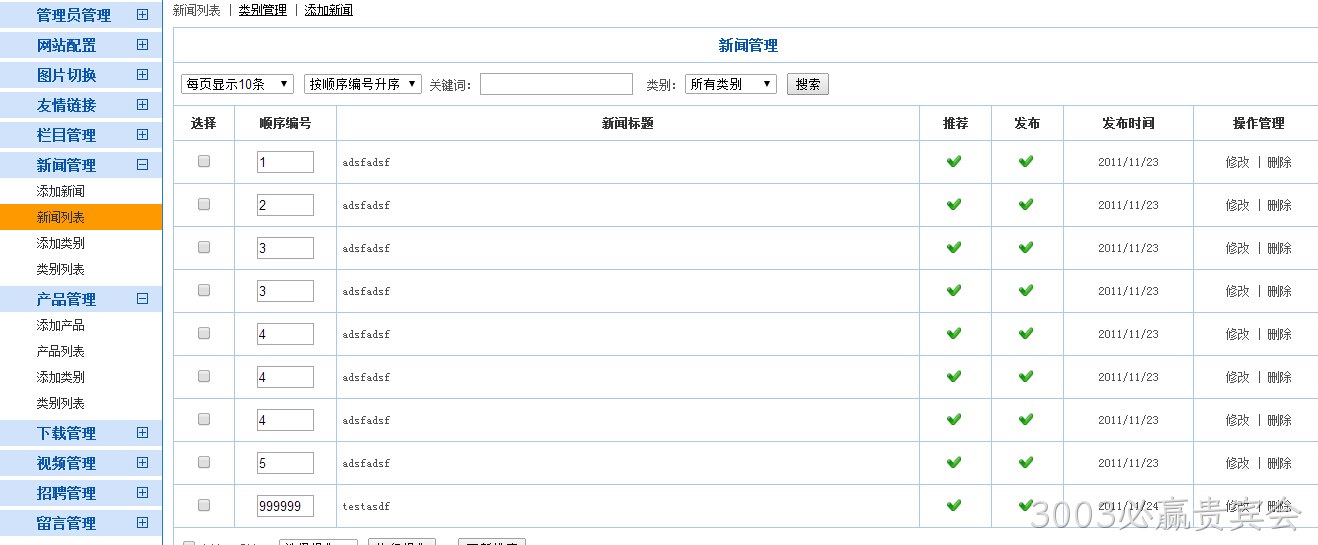Screen dimensions: 1318x545
Task: Open the 按顺序编号升序 sort order dropdown
Action: tap(363, 84)
